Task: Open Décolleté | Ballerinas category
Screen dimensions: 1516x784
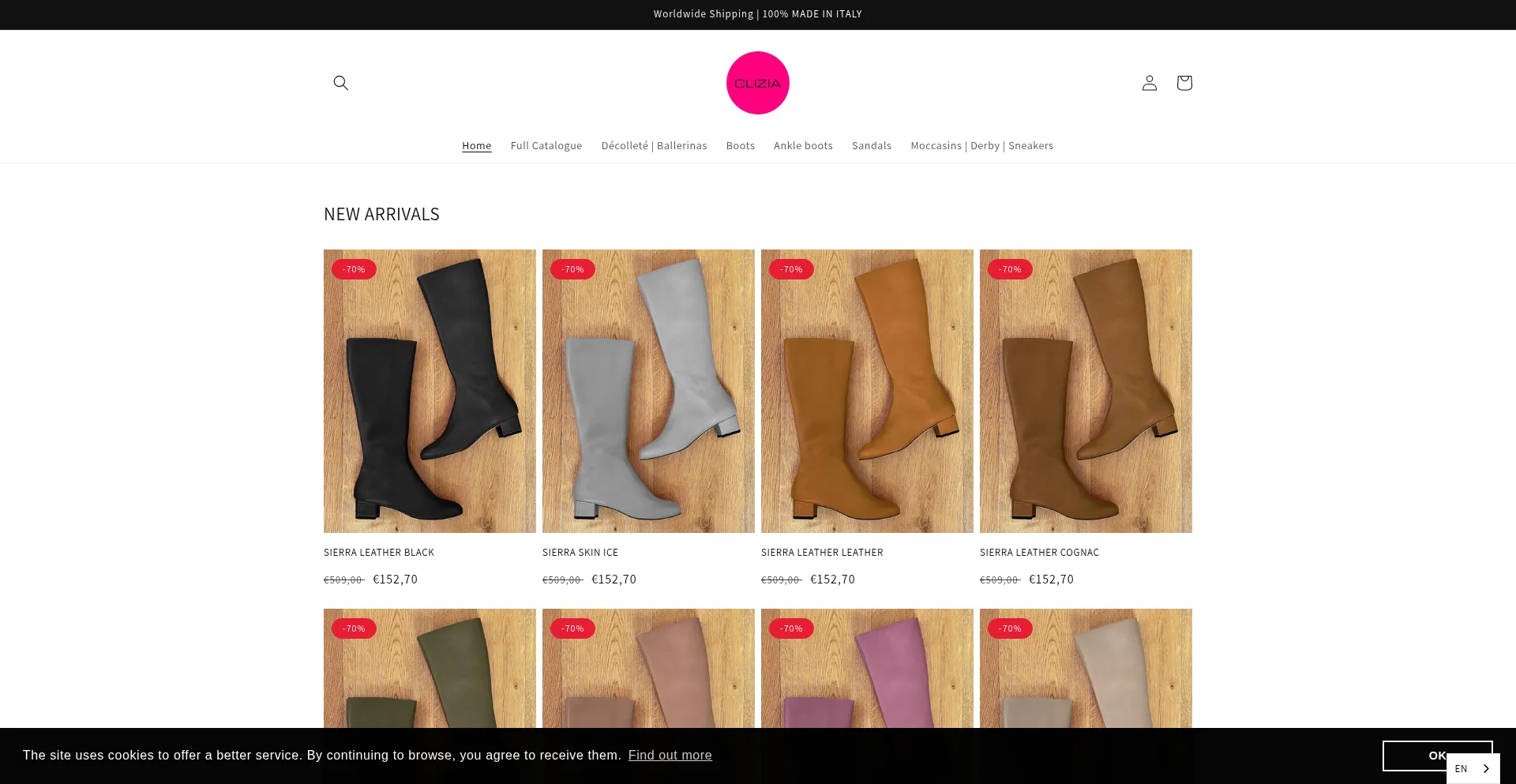Action: coord(654,146)
